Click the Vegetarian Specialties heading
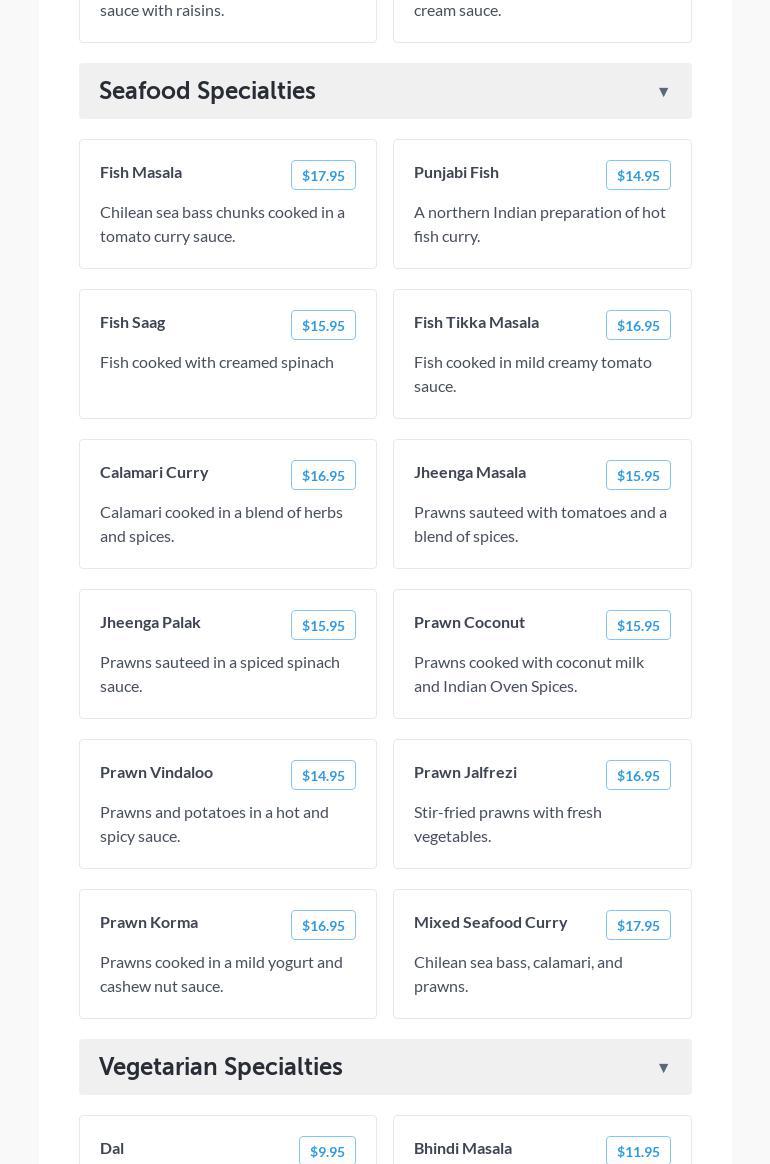This screenshot has height=1164, width=770. click(x=220, y=1067)
